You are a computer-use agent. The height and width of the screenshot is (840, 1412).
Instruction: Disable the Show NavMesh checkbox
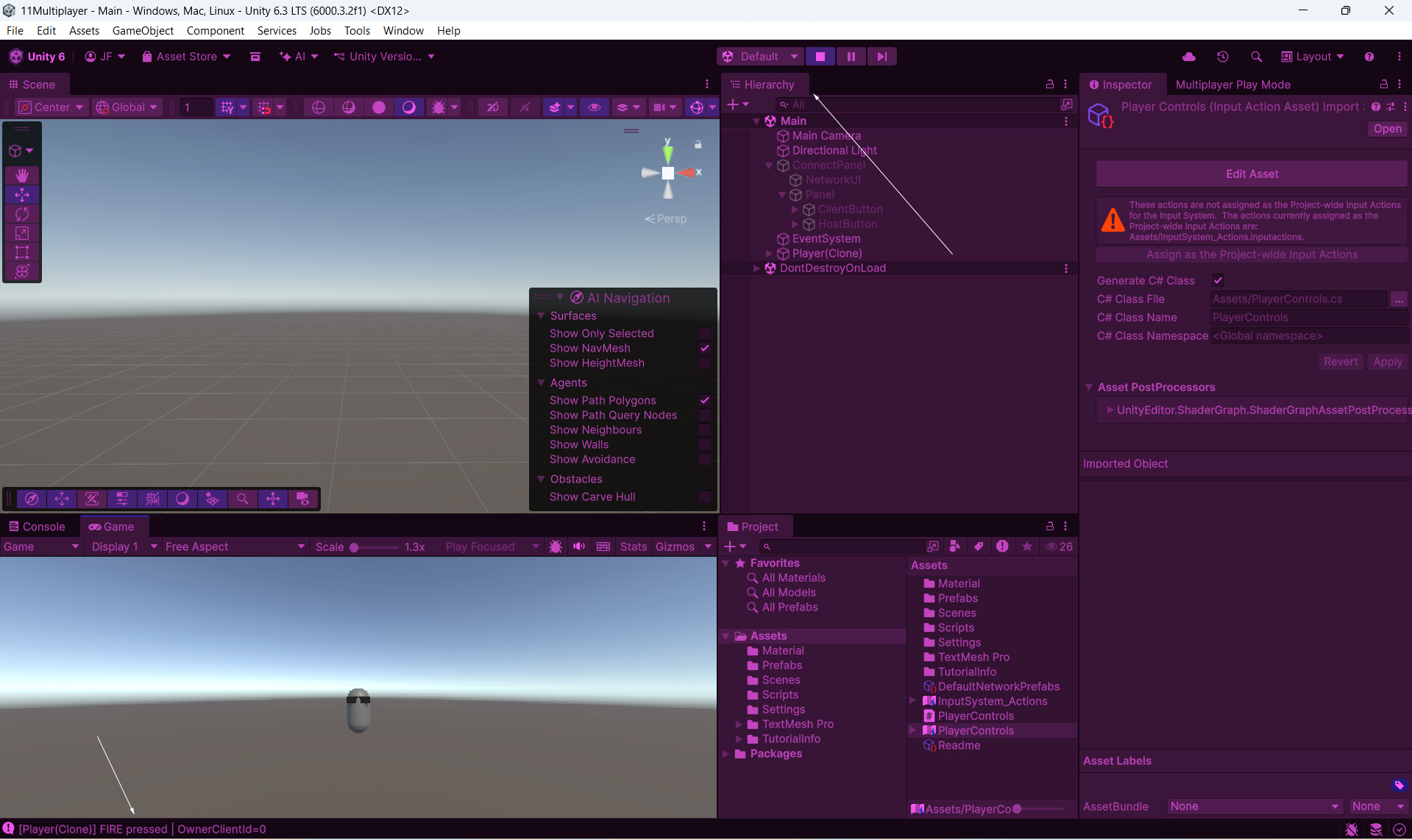(x=704, y=348)
